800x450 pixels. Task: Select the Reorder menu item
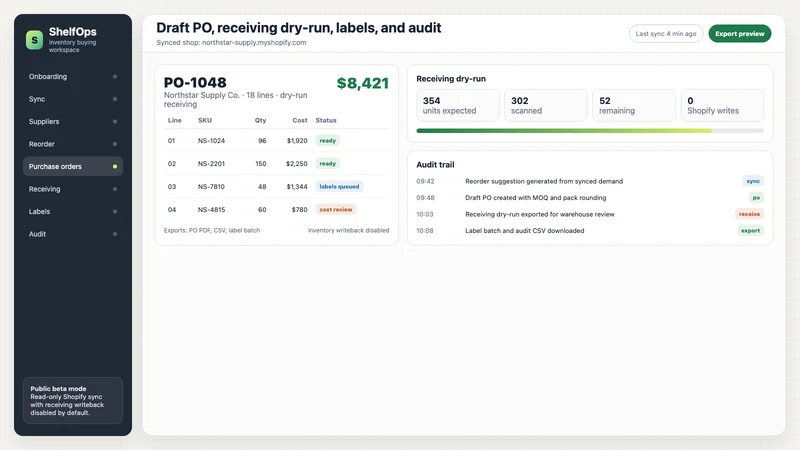73,144
